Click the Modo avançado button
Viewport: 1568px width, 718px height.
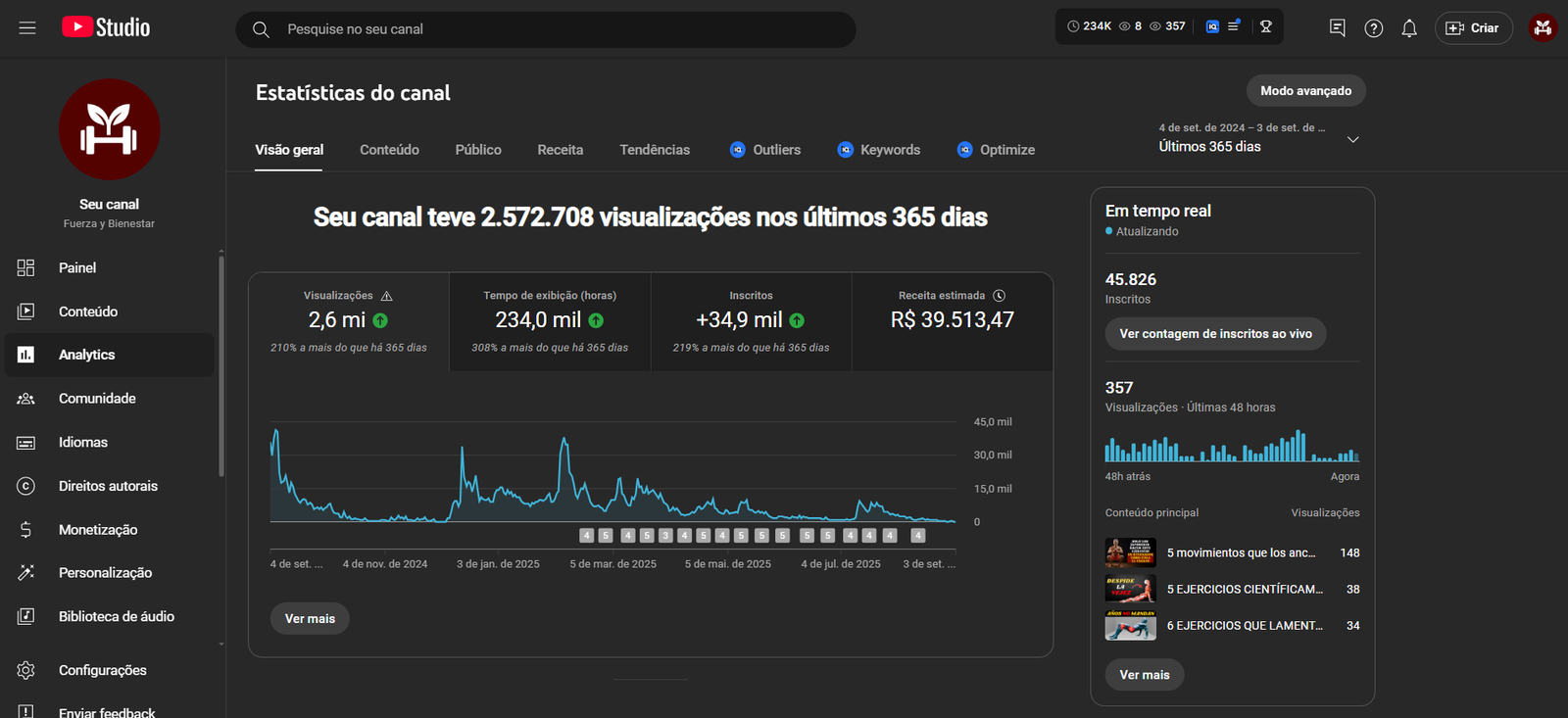[1305, 91]
